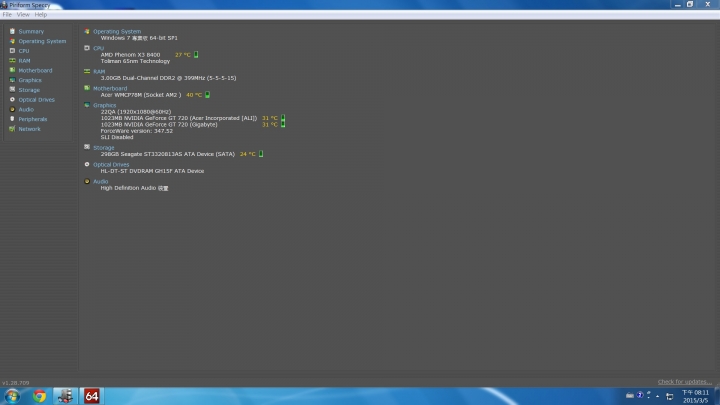
Task: Open the Optical Drives heading link in summary
Action: tap(111, 164)
